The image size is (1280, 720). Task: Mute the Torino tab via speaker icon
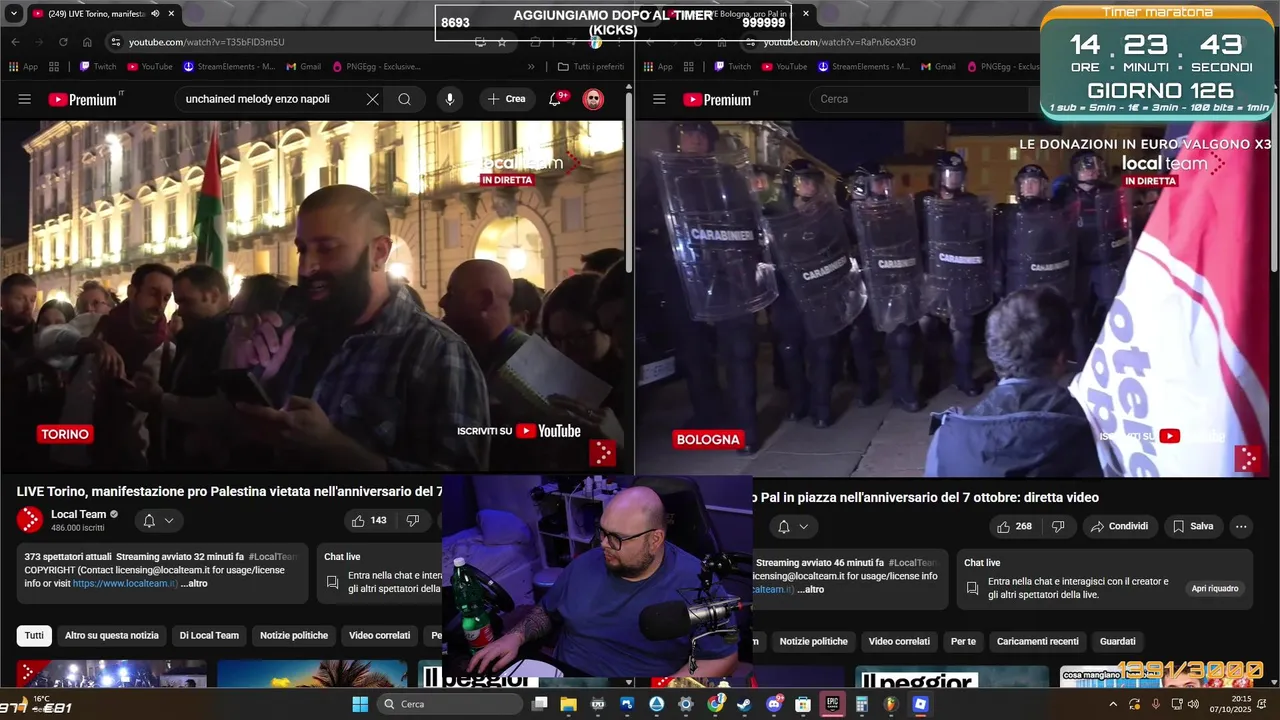click(x=155, y=13)
